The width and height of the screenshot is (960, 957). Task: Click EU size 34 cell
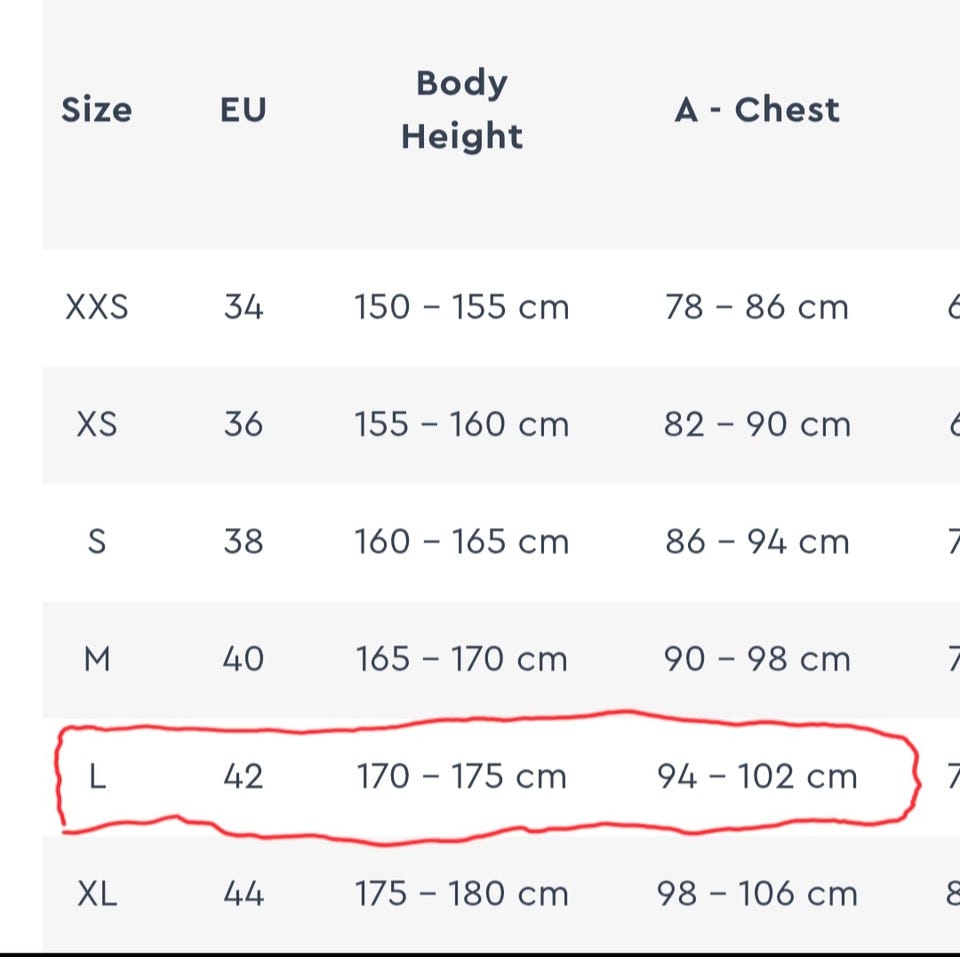(x=243, y=307)
